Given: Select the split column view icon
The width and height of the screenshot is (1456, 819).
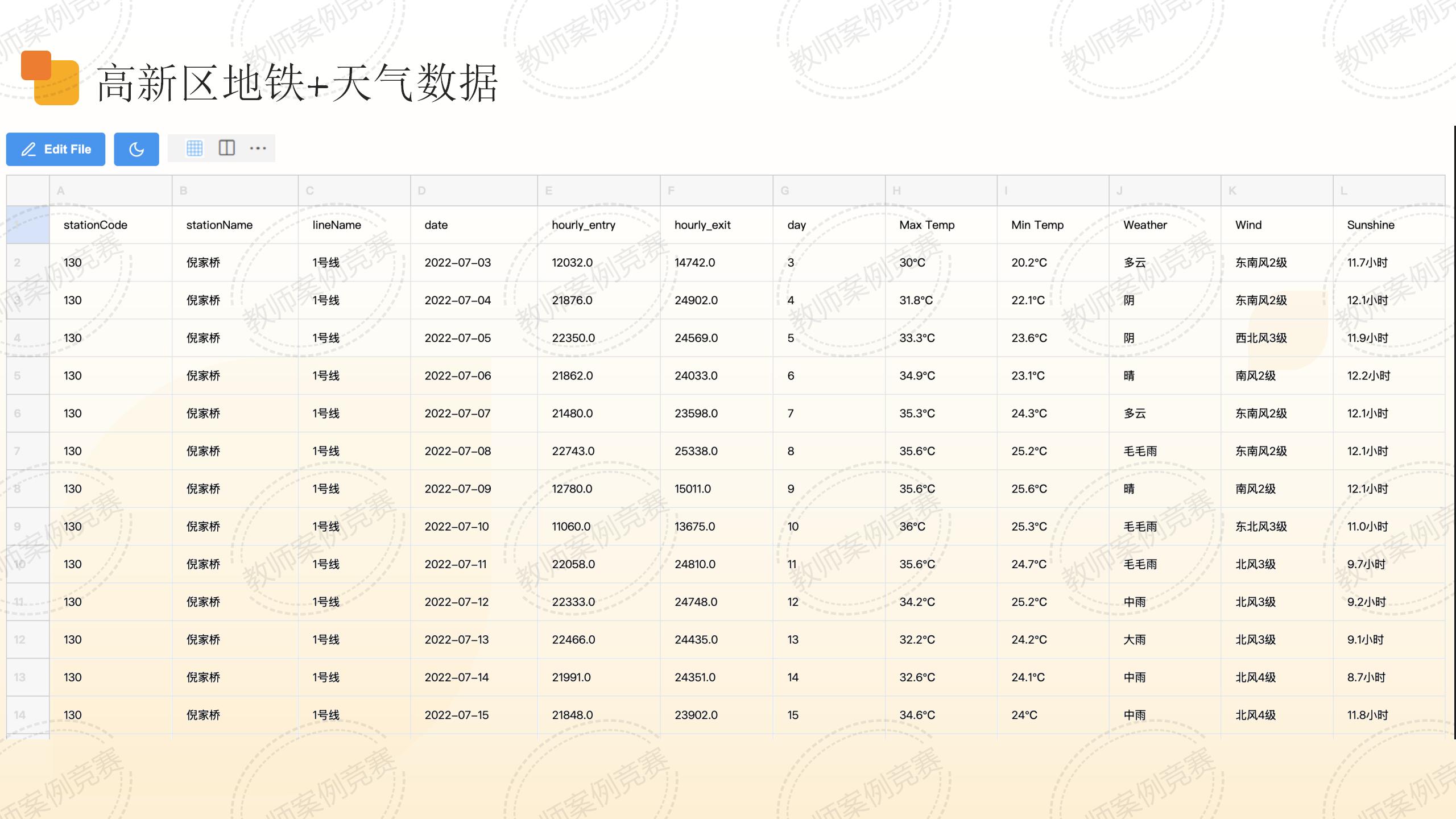Looking at the screenshot, I should point(226,148).
